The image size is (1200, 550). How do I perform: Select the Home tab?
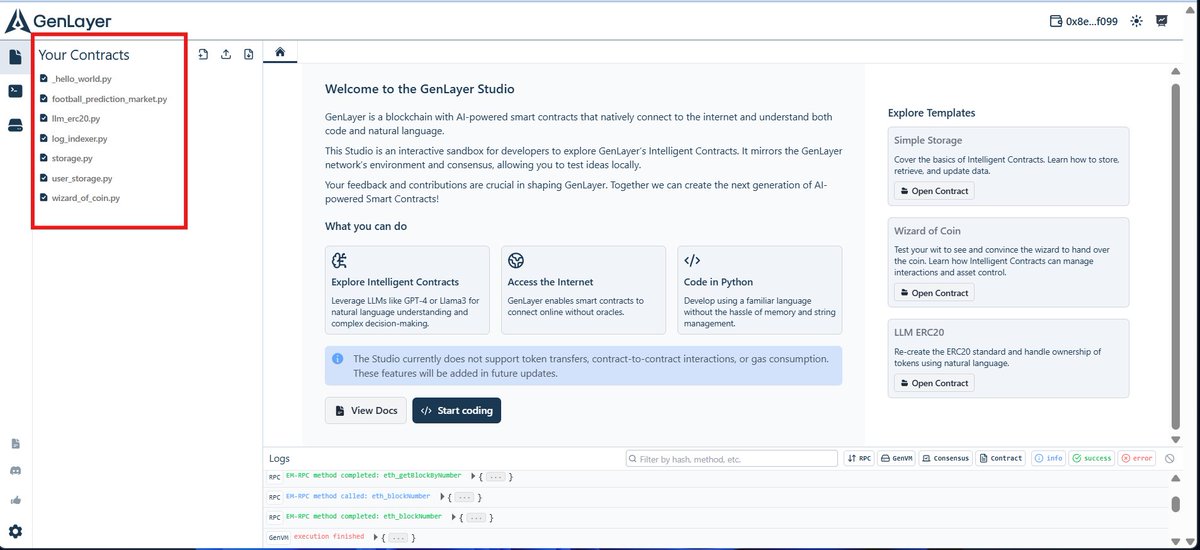pyautogui.click(x=281, y=52)
